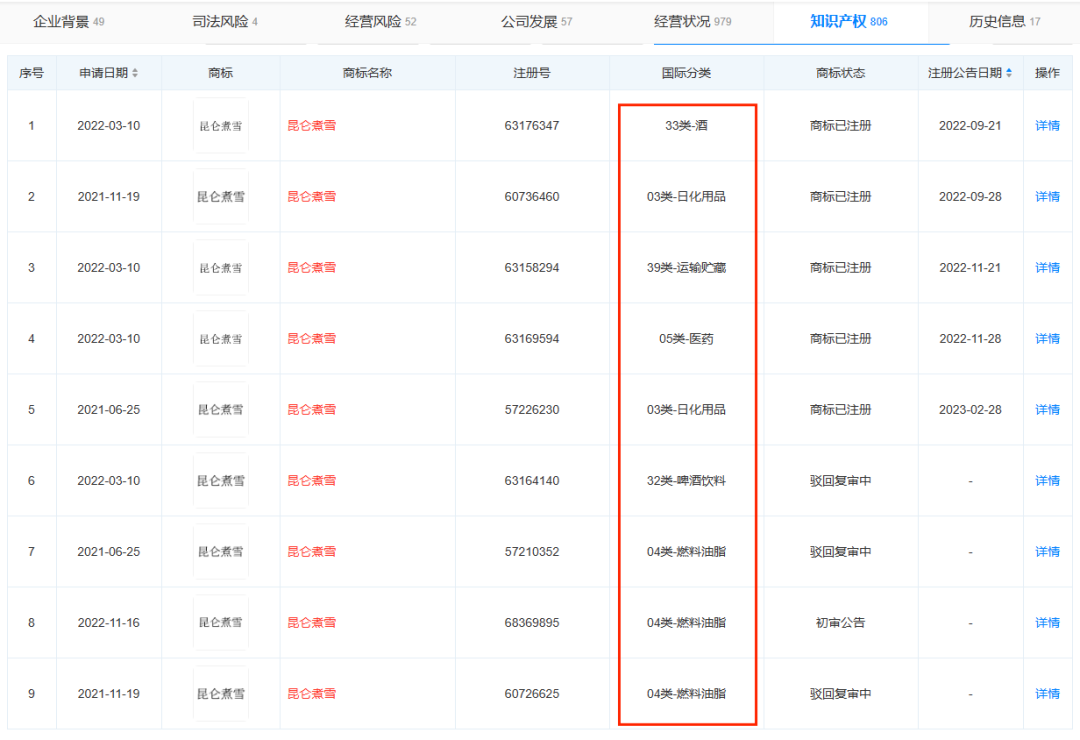Screen dimensions: 1080x740
Task: Open trademark thumbnail for 63158294
Action: coord(221,268)
